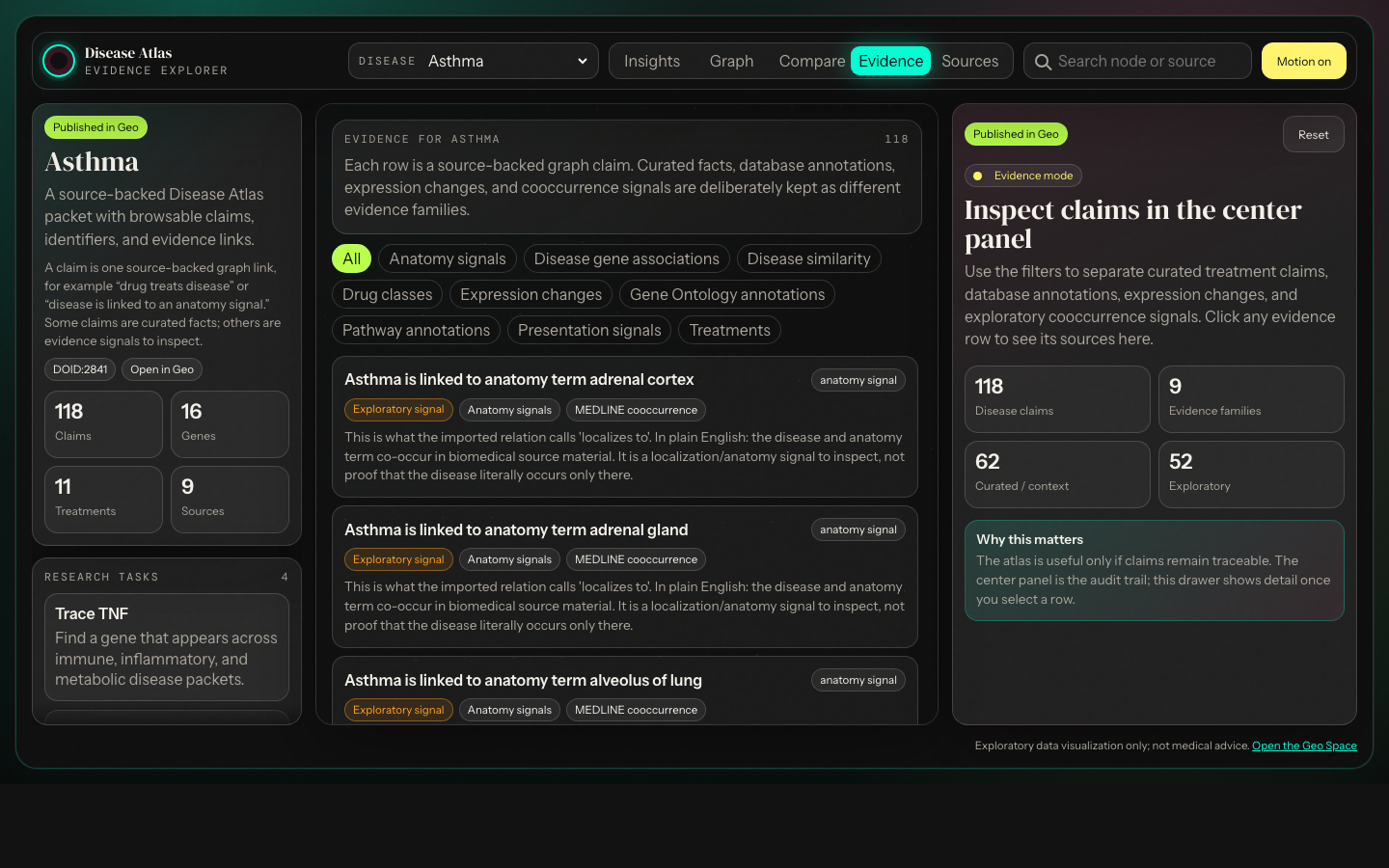This screenshot has width=1389, height=868.
Task: Click anatomy signal badge on adrenal cortex row
Action: [858, 380]
